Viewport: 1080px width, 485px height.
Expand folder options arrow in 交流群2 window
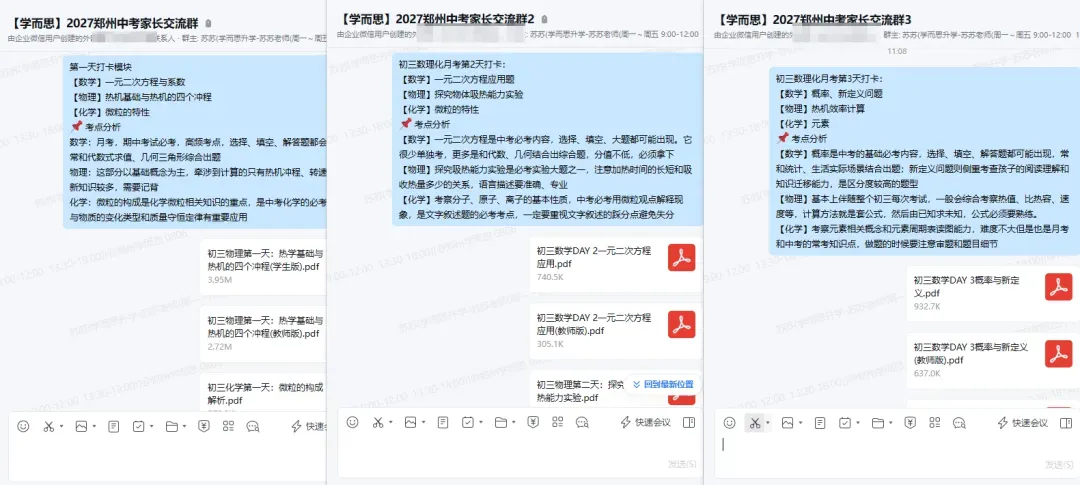point(514,422)
